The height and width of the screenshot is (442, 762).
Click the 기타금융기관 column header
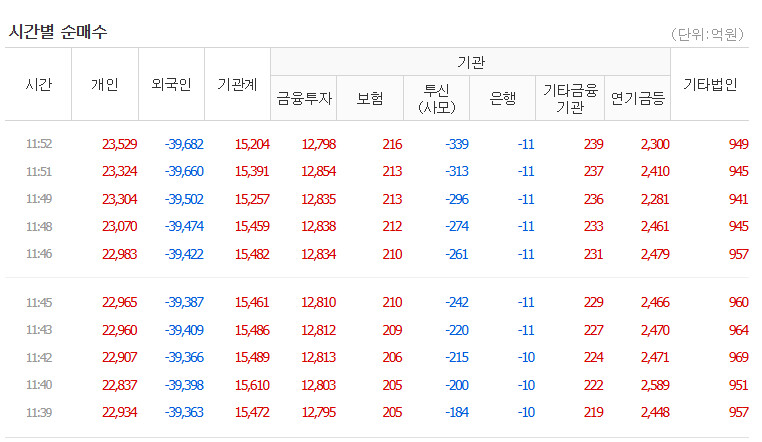pos(570,99)
